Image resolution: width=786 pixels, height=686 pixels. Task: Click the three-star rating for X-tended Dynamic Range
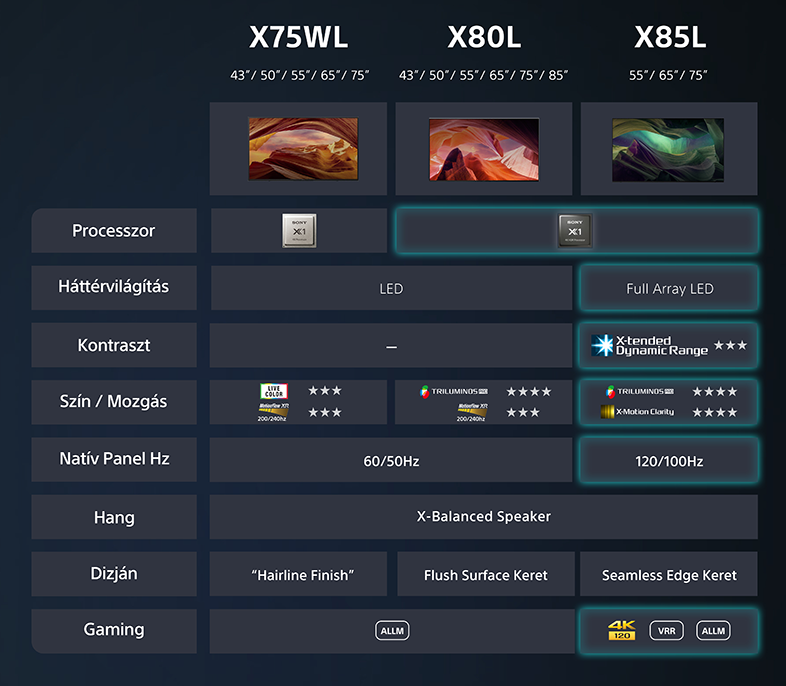[730, 345]
